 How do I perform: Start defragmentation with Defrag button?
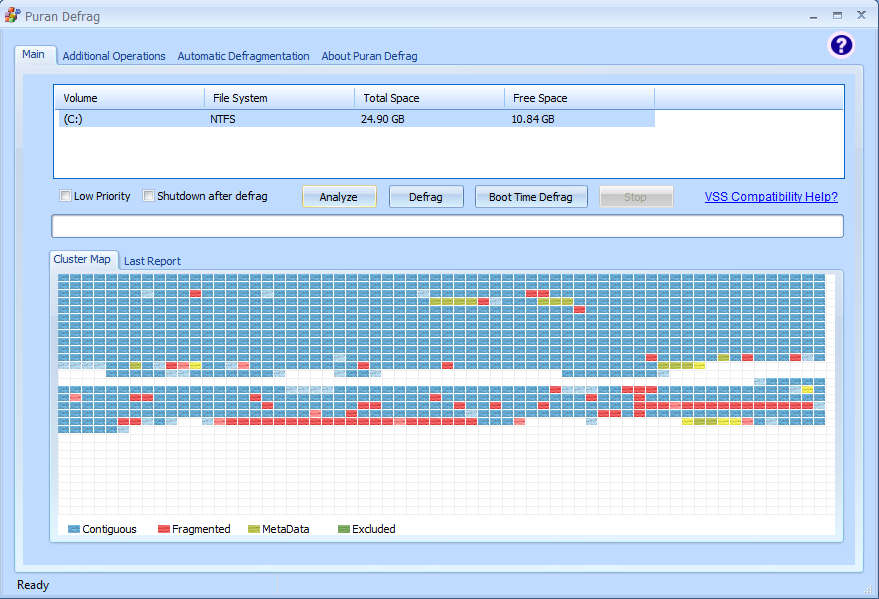[425, 197]
